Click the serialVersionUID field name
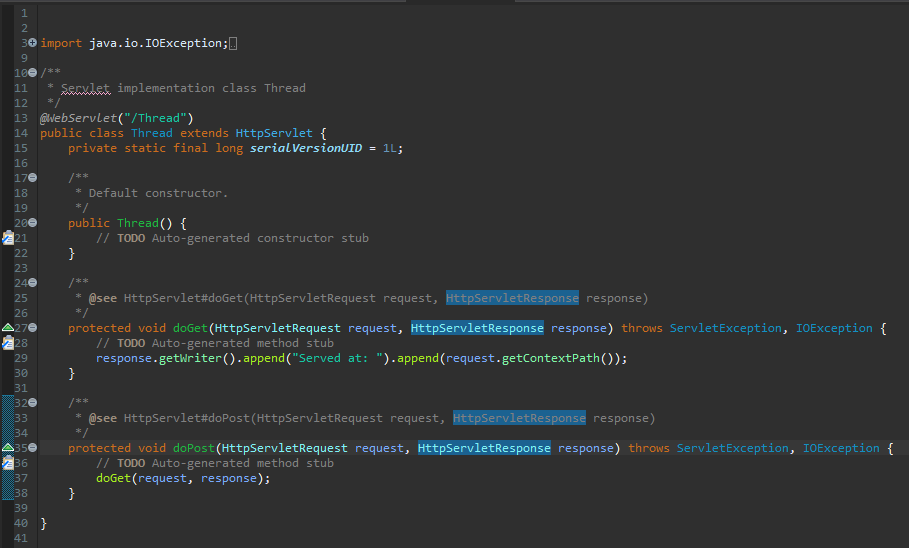Screen dimensions: 909x548 pyautogui.click(x=306, y=148)
